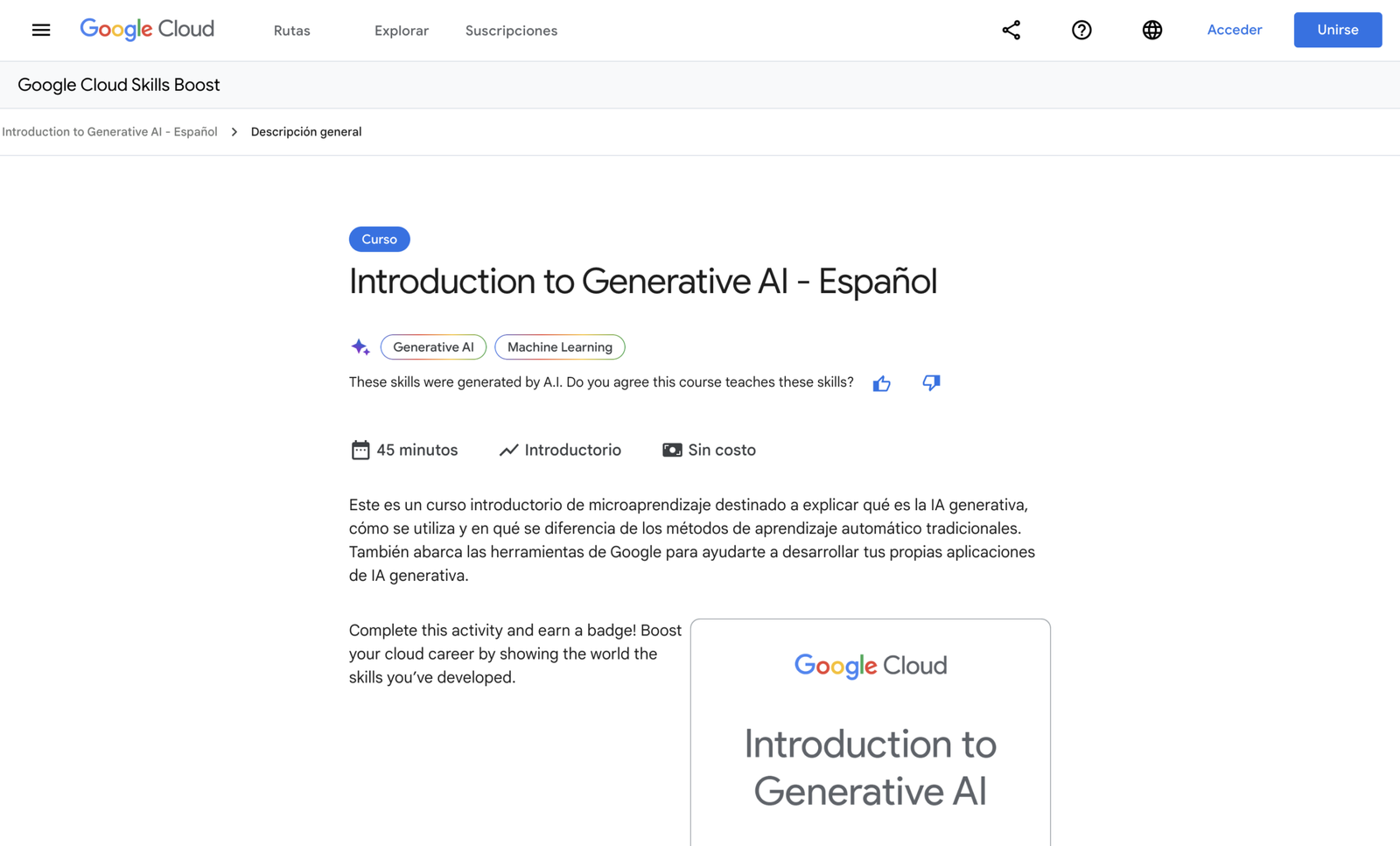Open the Rutas menu item
Viewport: 1400px width, 846px height.
coord(292,31)
